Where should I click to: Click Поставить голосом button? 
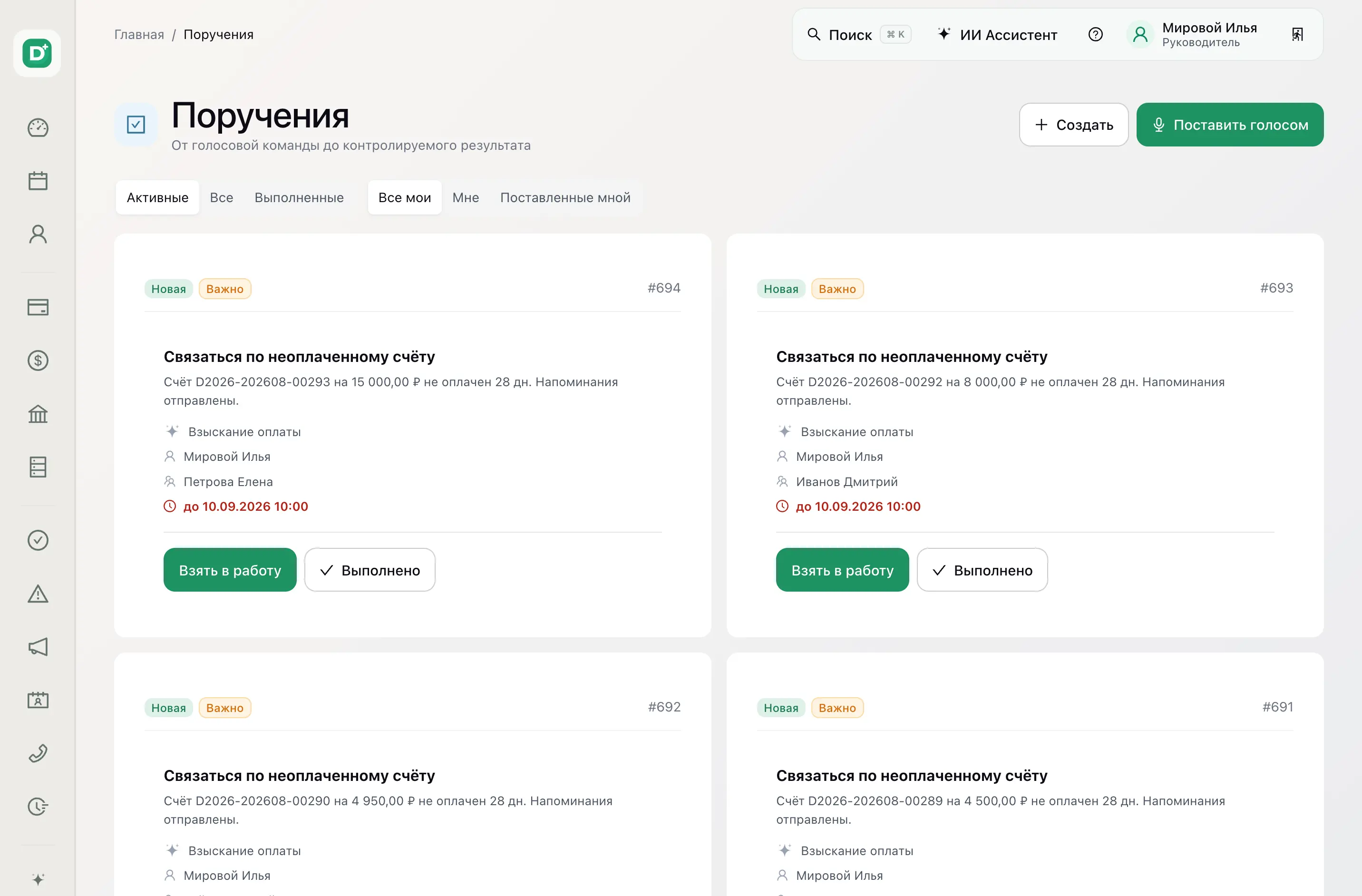click(x=1230, y=125)
